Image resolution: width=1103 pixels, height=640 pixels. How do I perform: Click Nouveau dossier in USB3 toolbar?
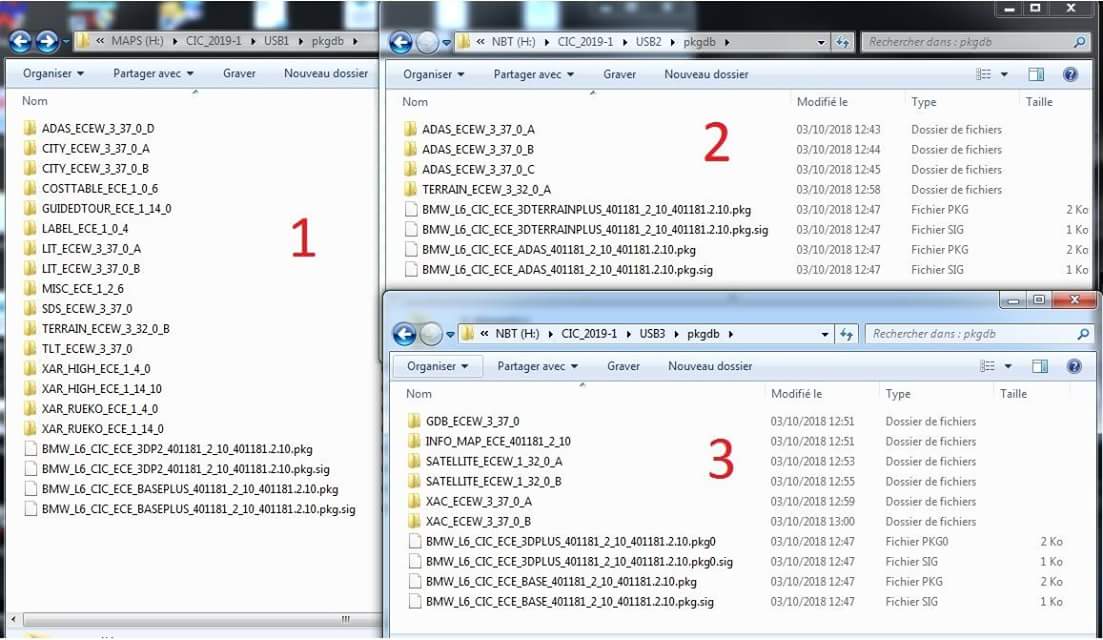[710, 366]
